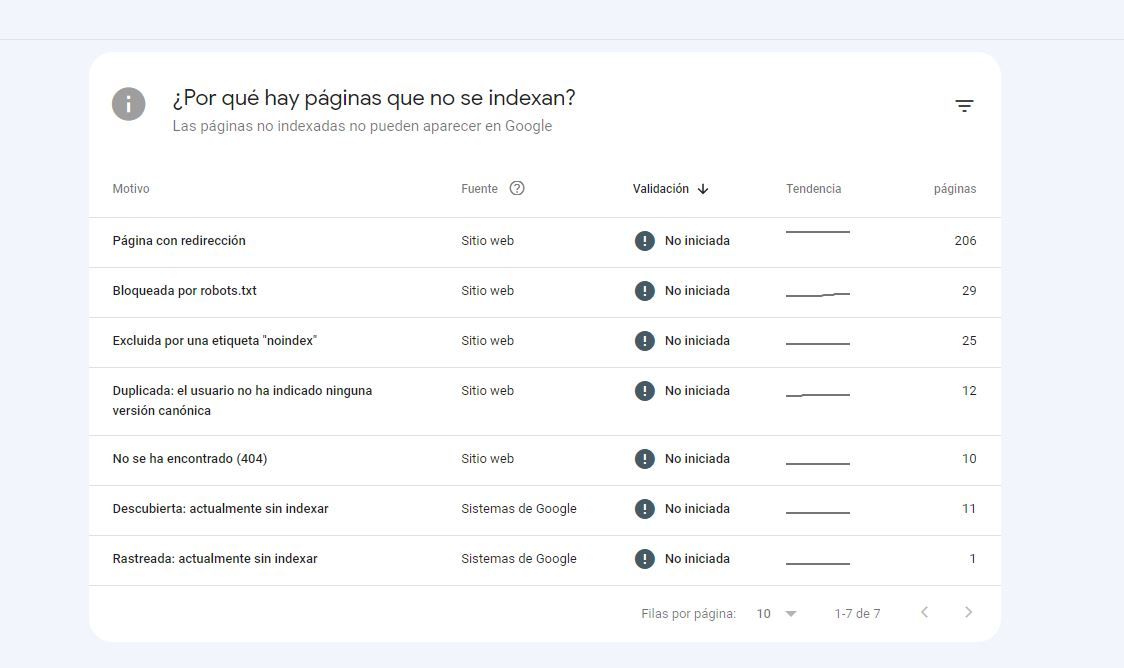Click the gray info icon by the title

point(128,105)
